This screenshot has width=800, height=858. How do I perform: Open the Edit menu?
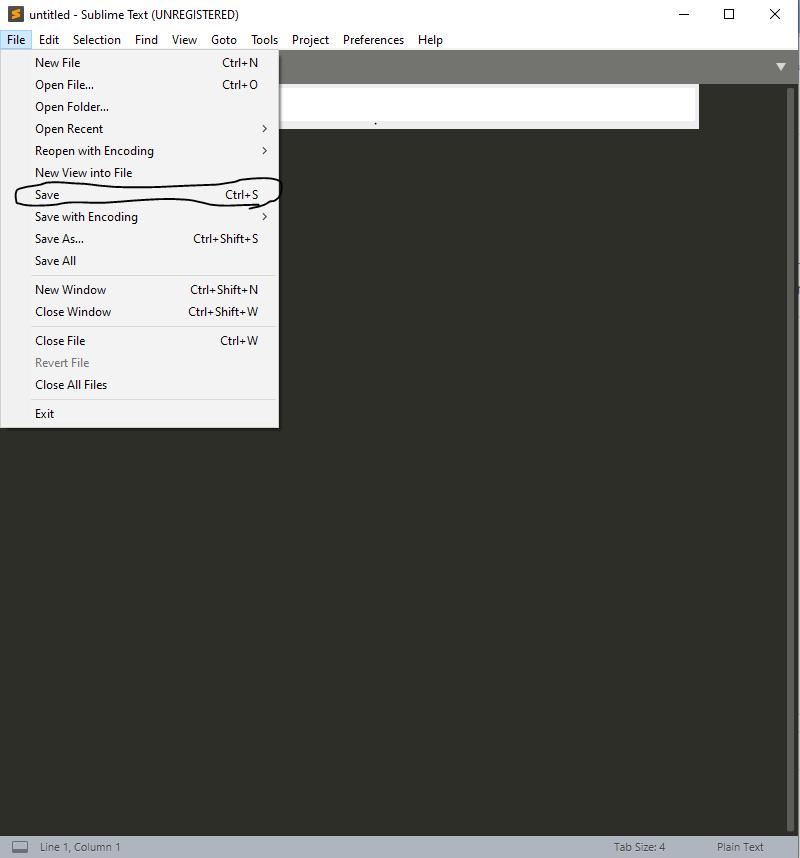(49, 40)
